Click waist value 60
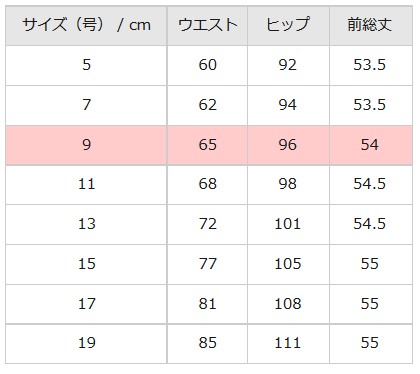Viewport: 420px width, 374px height. [207, 65]
